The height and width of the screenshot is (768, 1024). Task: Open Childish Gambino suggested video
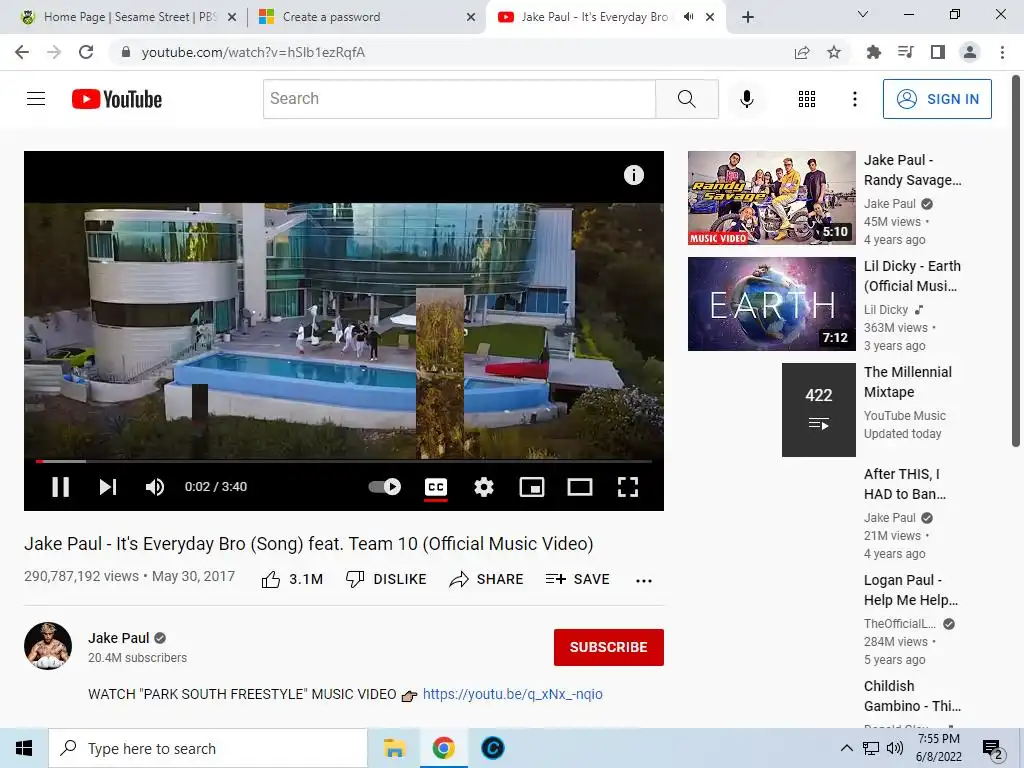pos(912,696)
